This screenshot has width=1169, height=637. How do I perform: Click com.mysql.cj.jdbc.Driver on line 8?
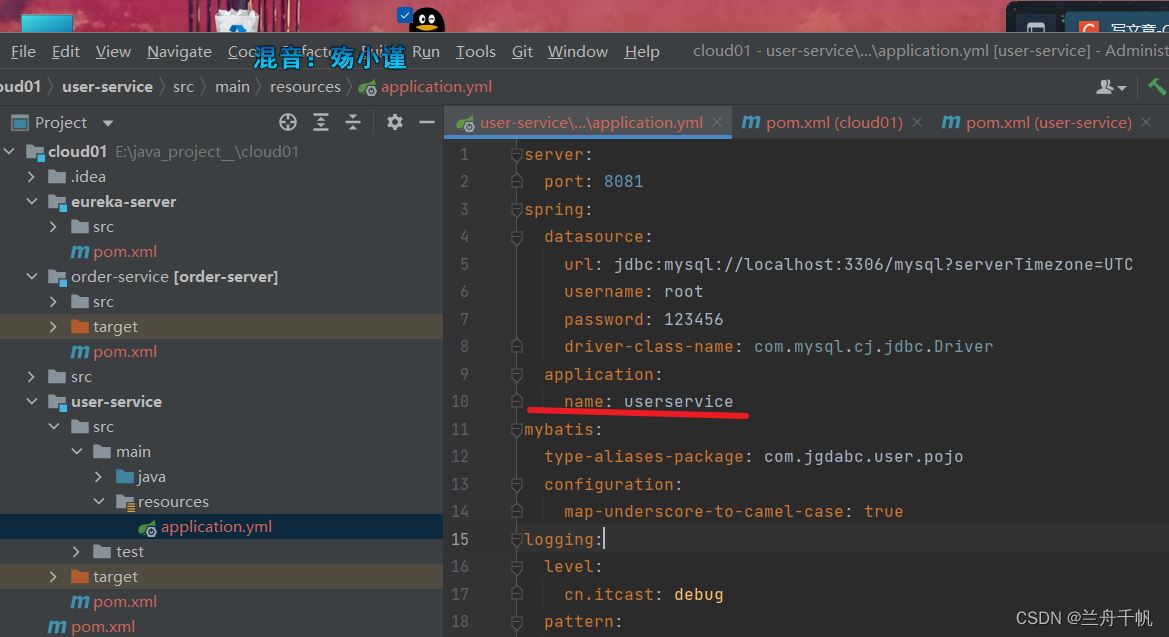point(873,346)
